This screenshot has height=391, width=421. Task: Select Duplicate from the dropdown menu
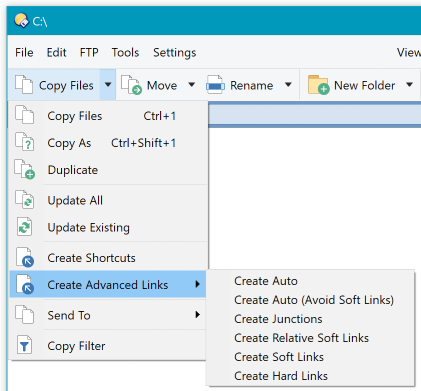tap(109, 170)
